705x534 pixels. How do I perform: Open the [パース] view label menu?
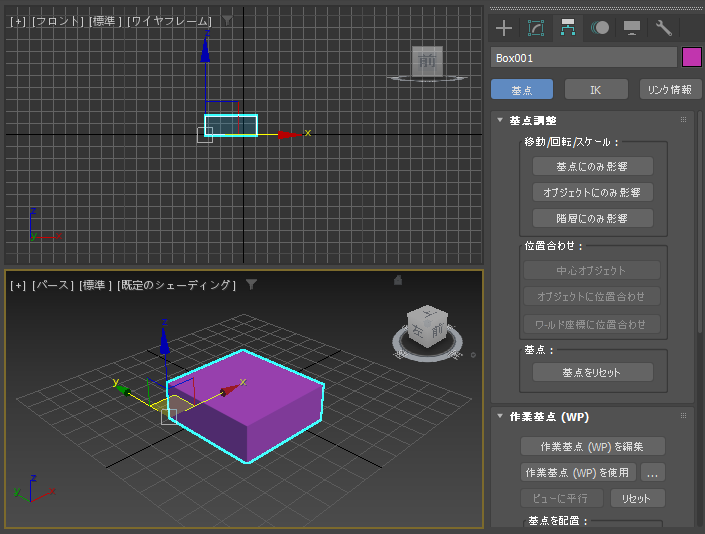tap(53, 285)
